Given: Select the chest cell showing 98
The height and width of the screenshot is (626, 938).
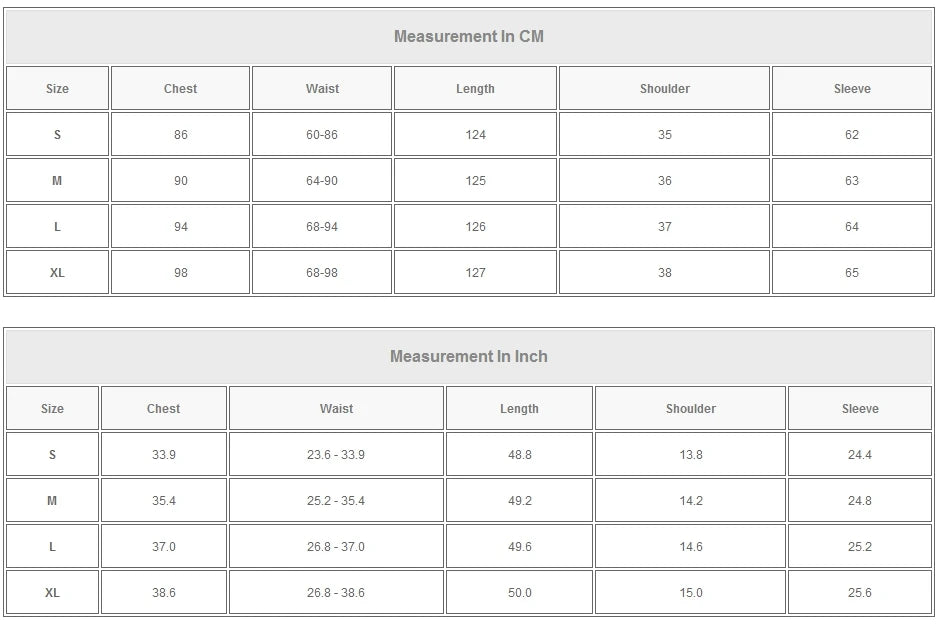Looking at the screenshot, I should [180, 273].
